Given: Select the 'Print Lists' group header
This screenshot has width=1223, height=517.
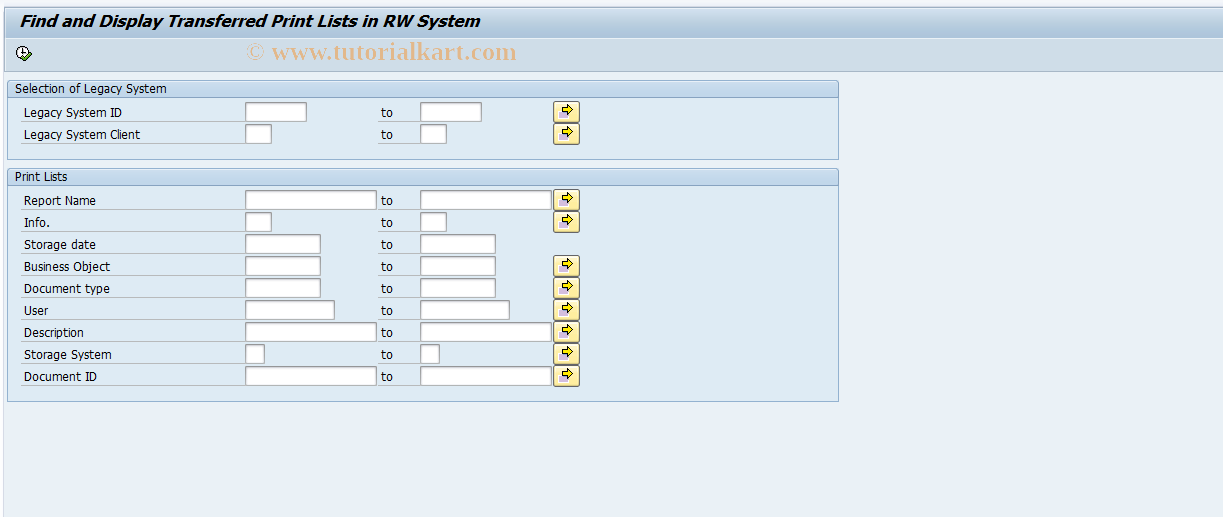Looking at the screenshot, I should 41,177.
